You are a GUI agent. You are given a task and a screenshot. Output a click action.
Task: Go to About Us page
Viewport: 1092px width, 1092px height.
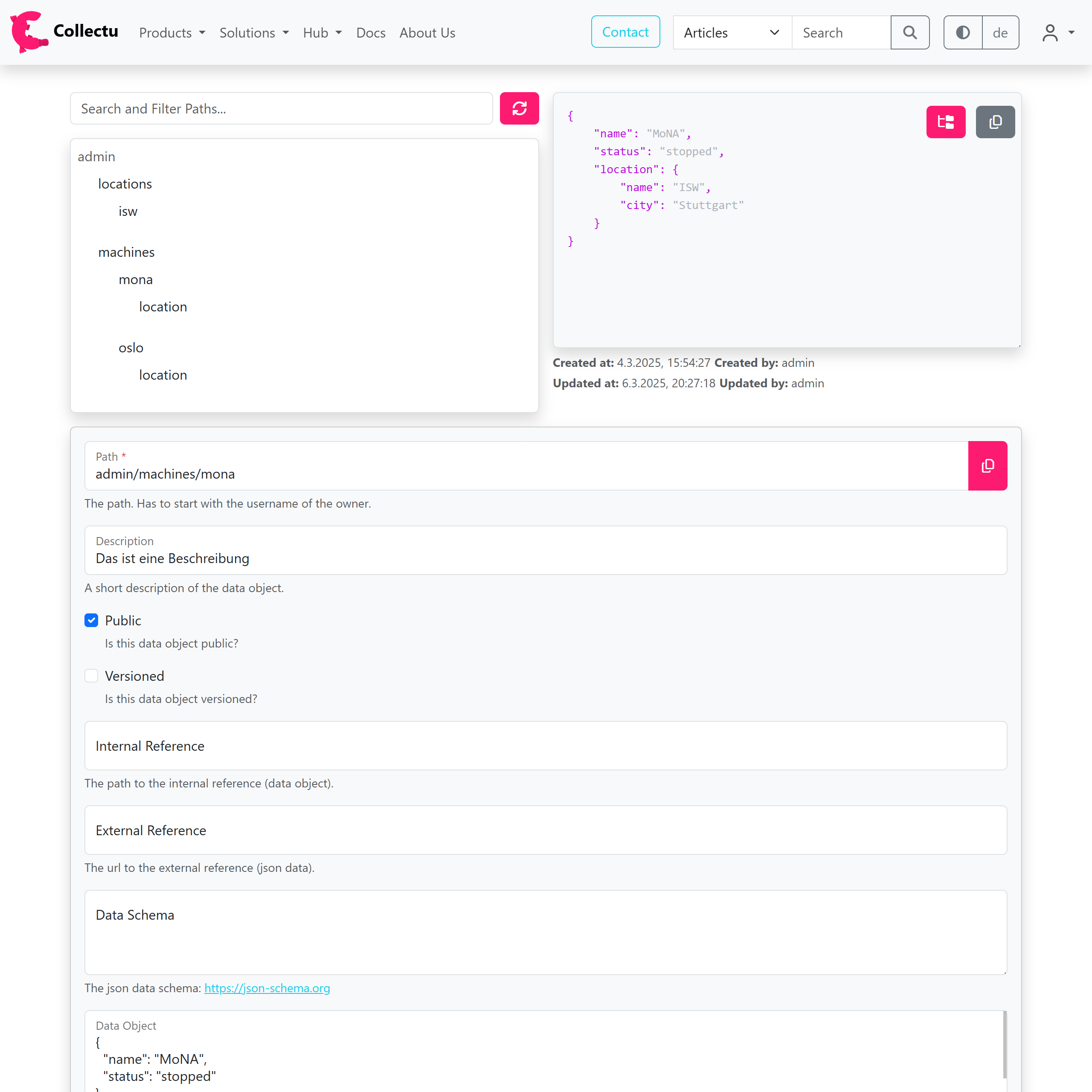click(x=427, y=32)
